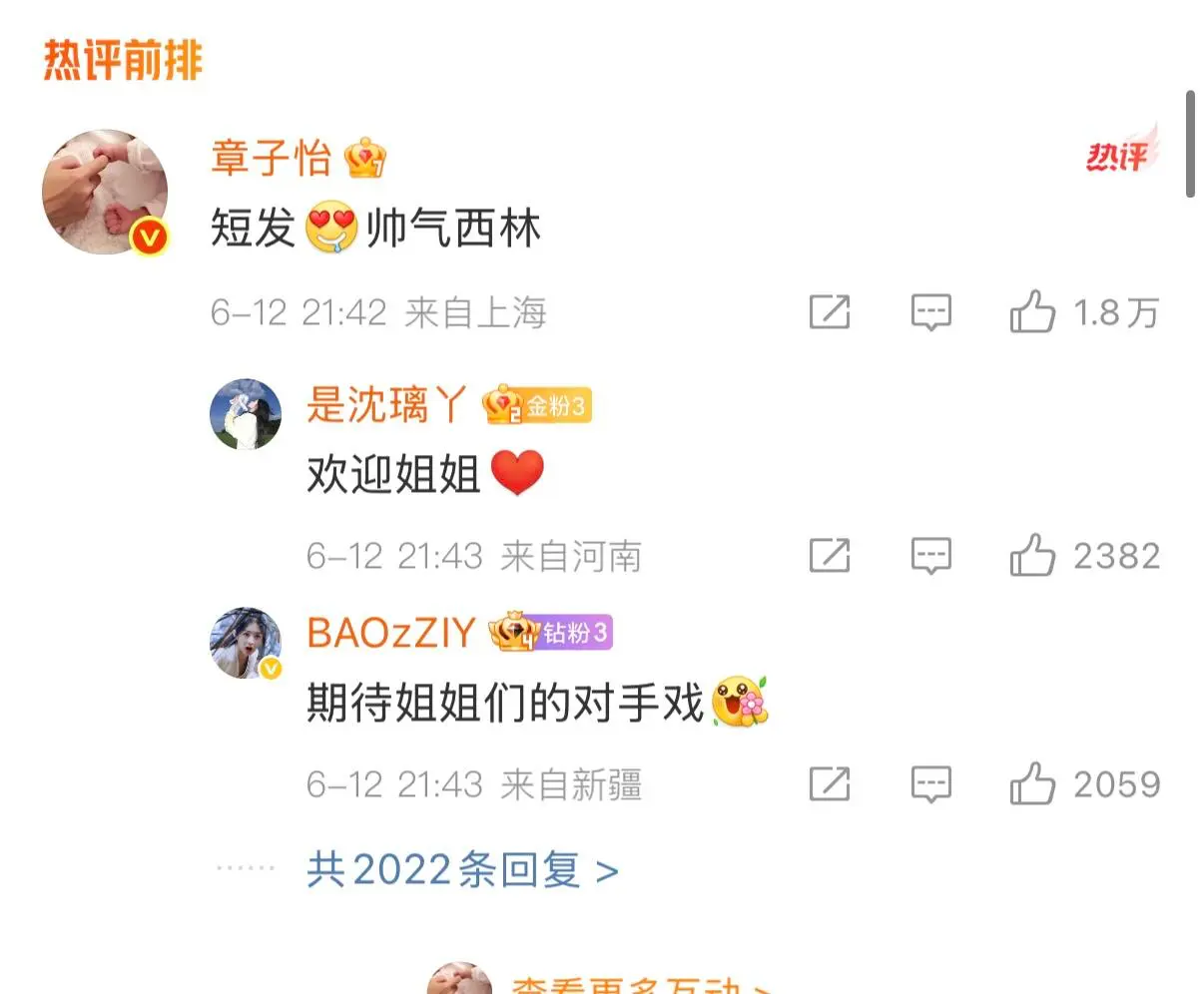Click the vertical scrollbar thumb

point(1190,144)
